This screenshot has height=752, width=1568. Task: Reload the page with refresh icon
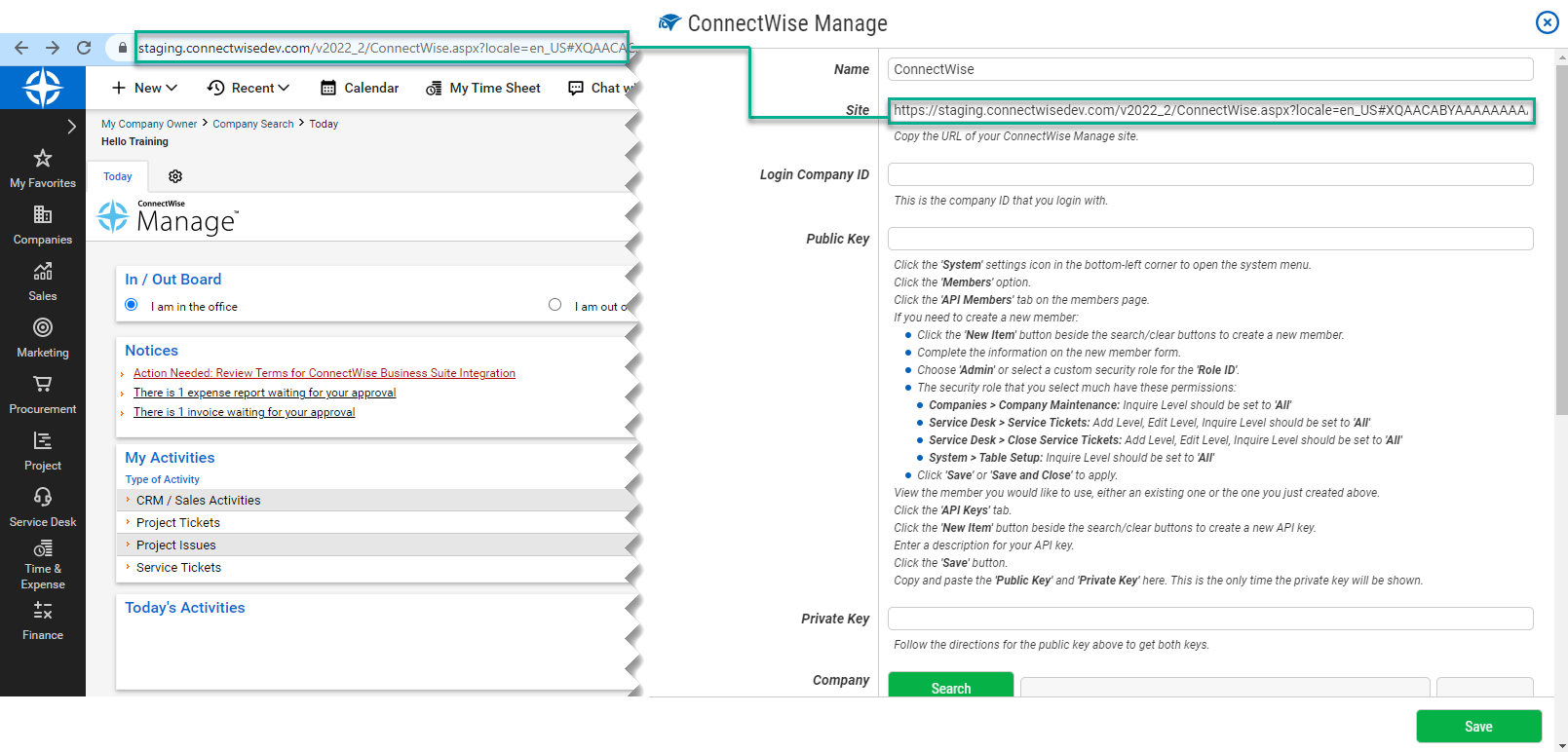[84, 48]
